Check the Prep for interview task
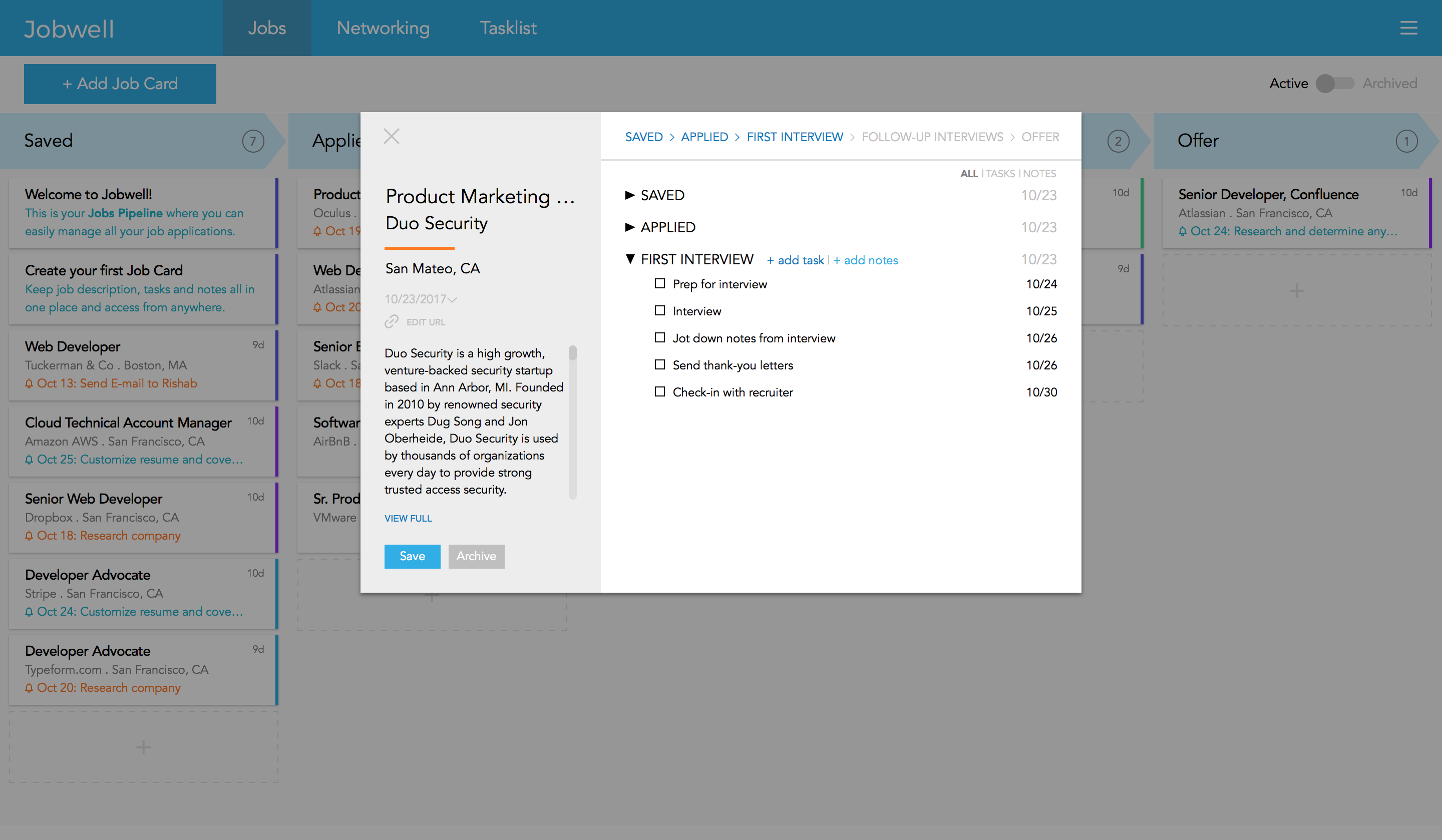 (x=660, y=284)
